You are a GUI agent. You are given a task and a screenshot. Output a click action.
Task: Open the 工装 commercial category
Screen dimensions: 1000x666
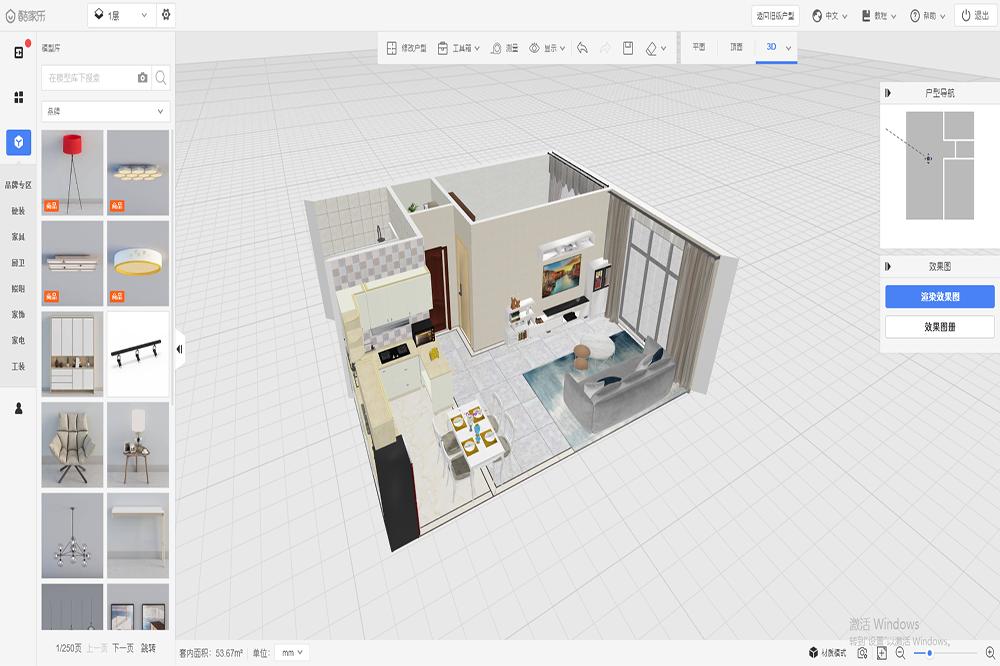[18, 367]
